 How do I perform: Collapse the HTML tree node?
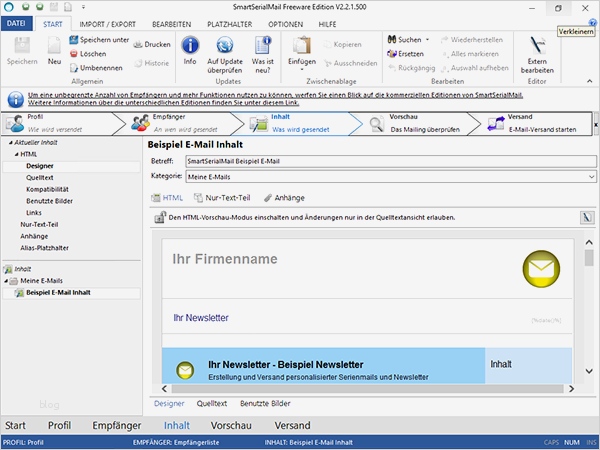coord(15,155)
